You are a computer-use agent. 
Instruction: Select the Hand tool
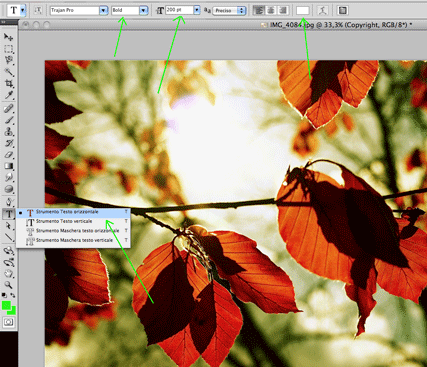[9, 274]
